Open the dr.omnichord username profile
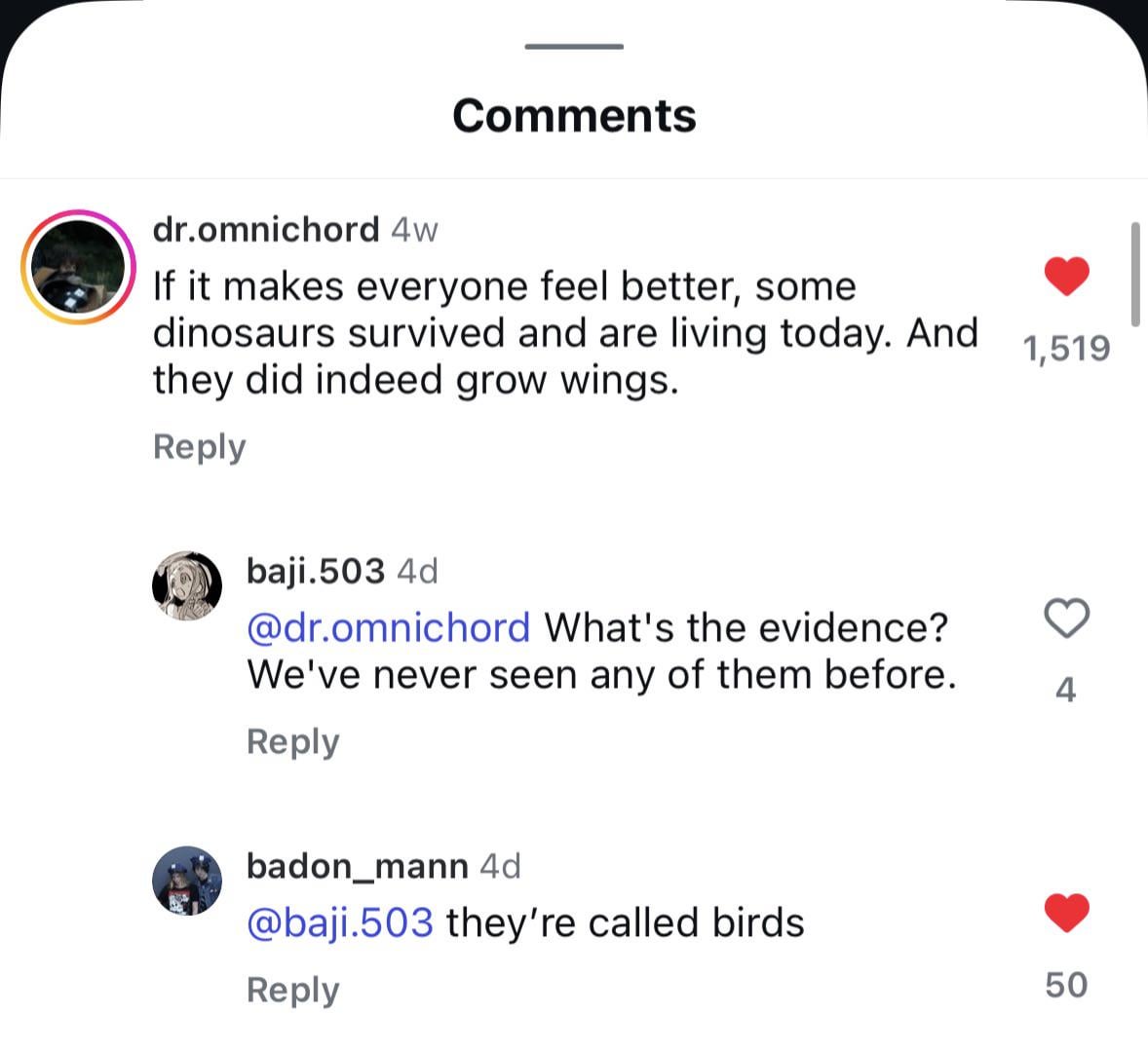Image resolution: width=1148 pixels, height=1052 pixels. click(x=266, y=229)
